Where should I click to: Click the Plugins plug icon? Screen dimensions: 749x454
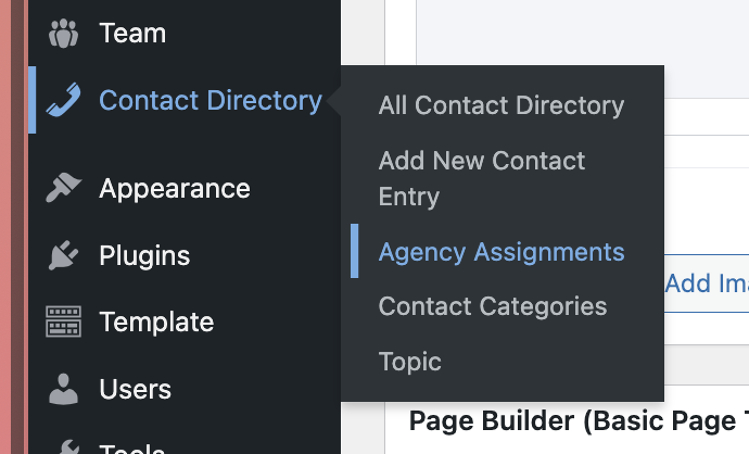click(x=63, y=255)
